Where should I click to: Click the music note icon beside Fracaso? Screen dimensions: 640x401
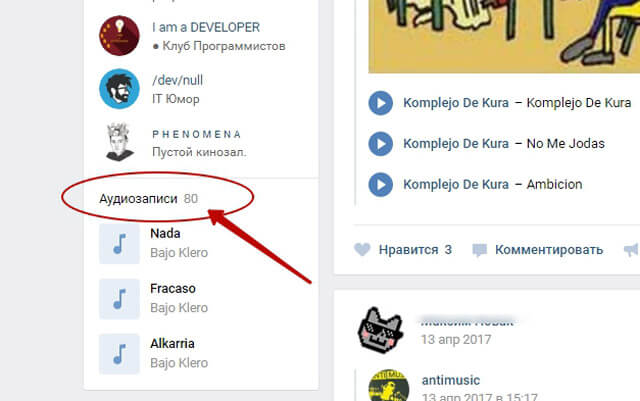coord(119,299)
